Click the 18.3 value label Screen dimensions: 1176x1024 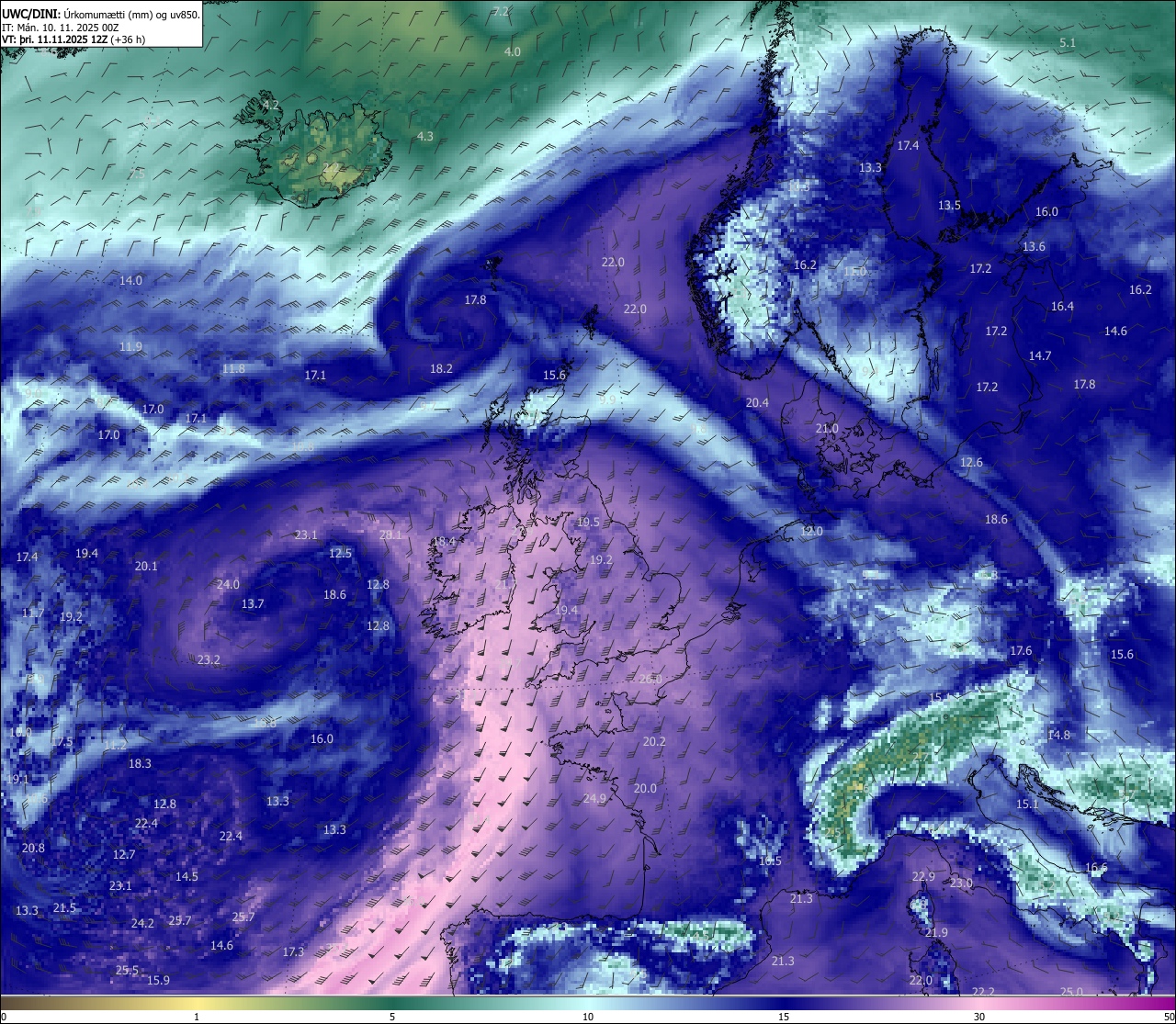pos(140,764)
